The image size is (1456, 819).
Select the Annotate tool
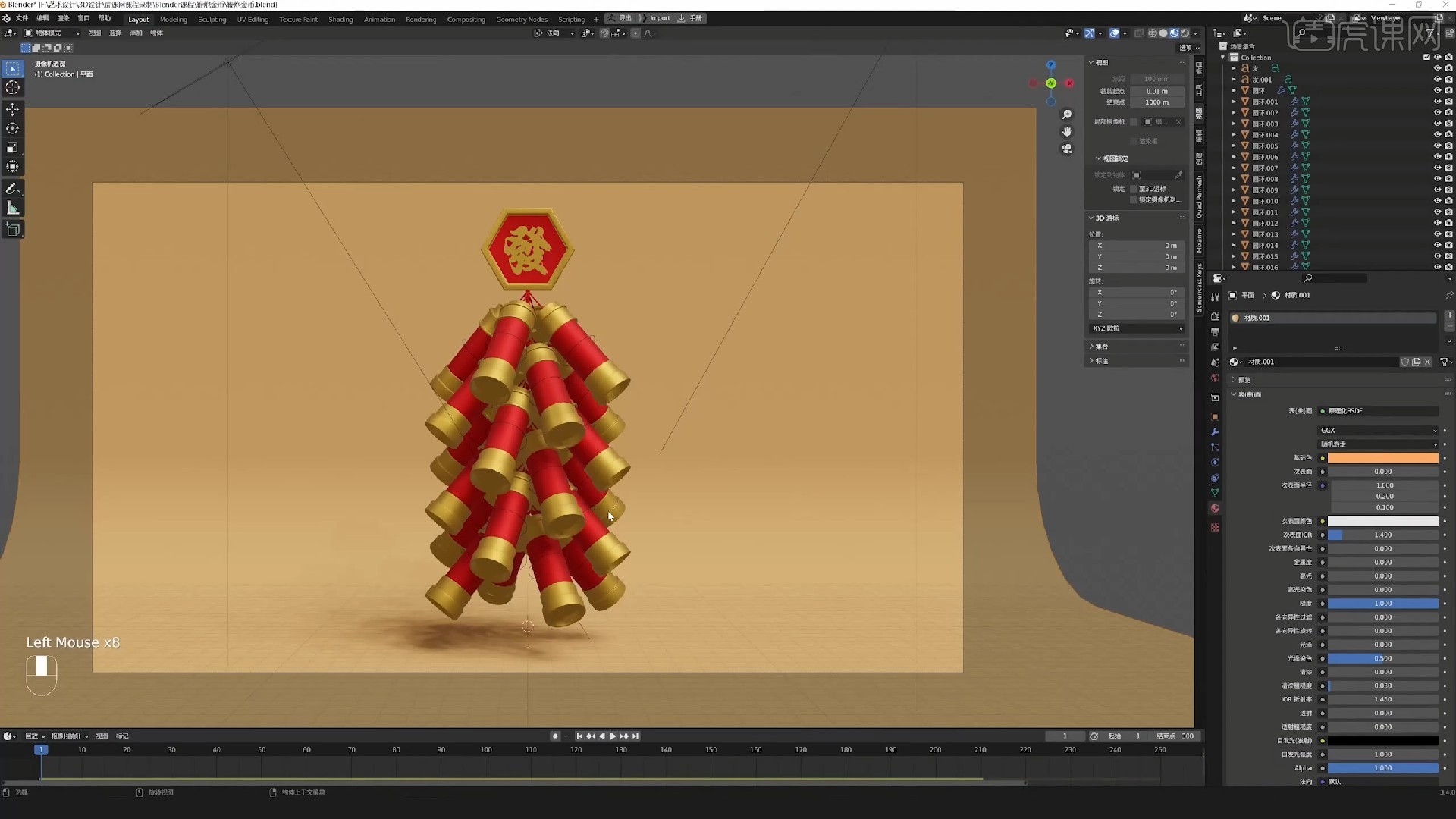point(13,188)
